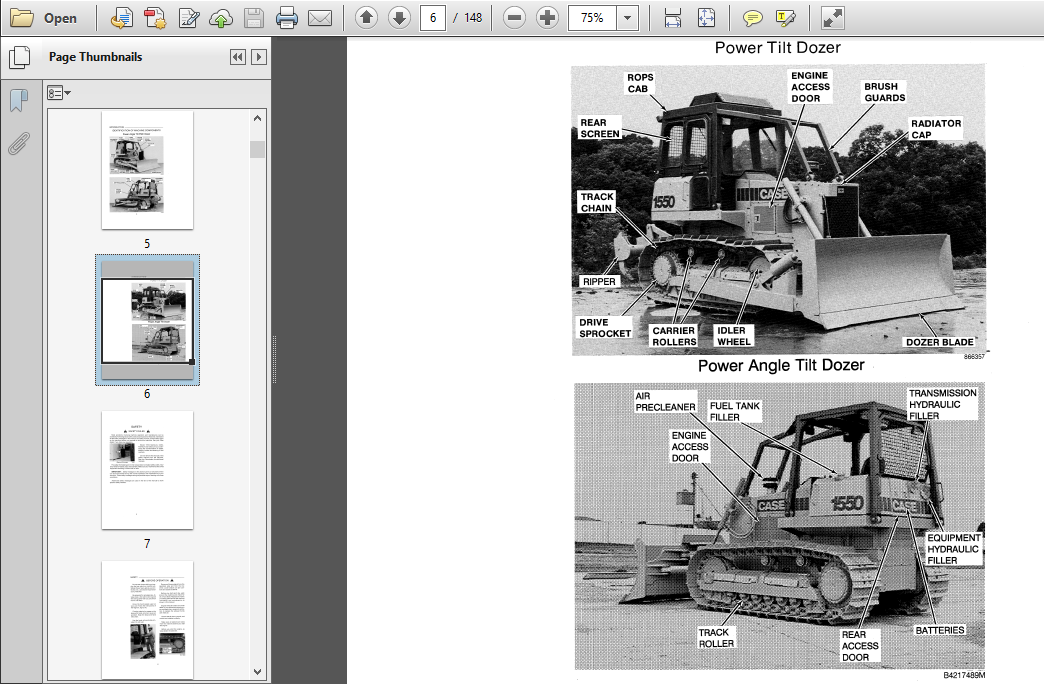
Task: Click the BATTERIES label
Action: pos(939,630)
